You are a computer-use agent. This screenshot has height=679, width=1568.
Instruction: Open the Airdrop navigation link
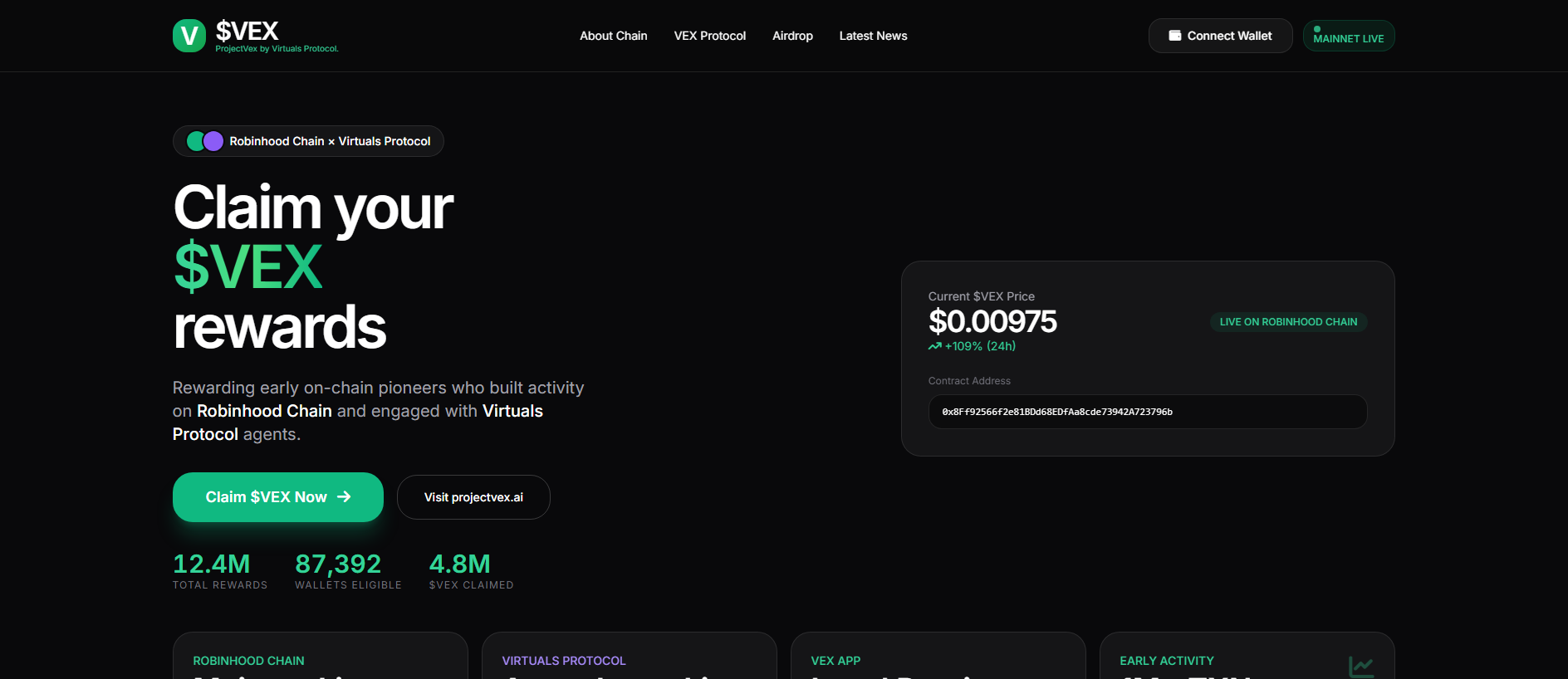point(792,36)
